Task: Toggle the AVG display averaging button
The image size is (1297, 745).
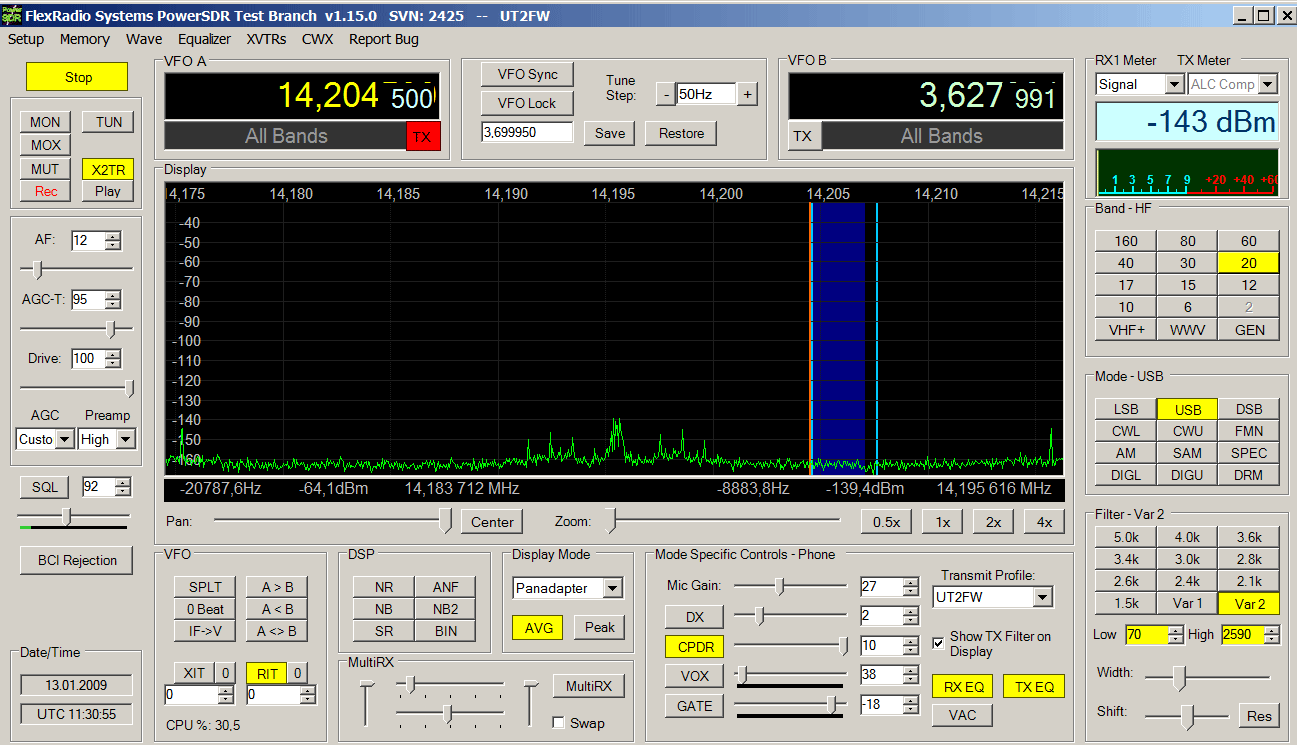Action: point(537,627)
